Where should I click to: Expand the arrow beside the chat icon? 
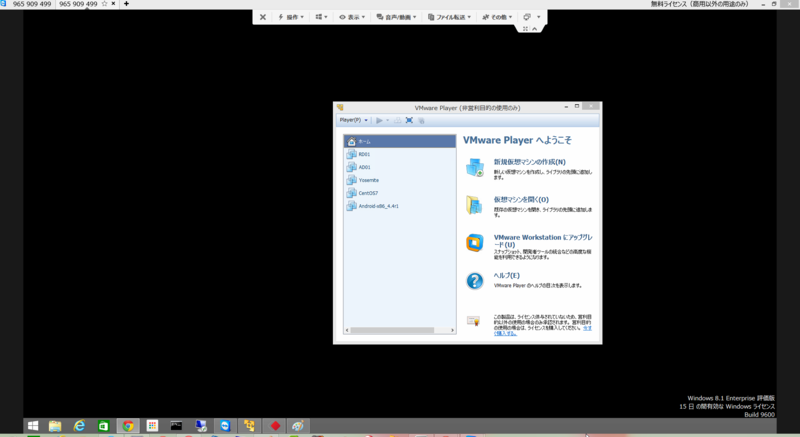pos(538,17)
